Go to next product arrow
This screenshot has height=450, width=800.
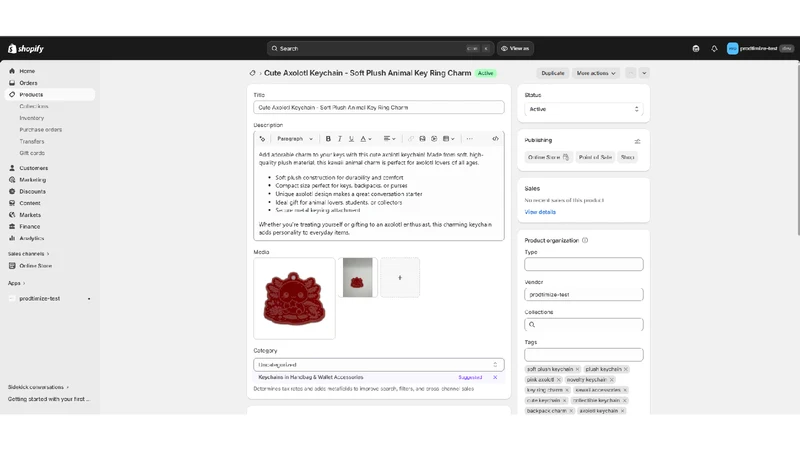coord(644,73)
